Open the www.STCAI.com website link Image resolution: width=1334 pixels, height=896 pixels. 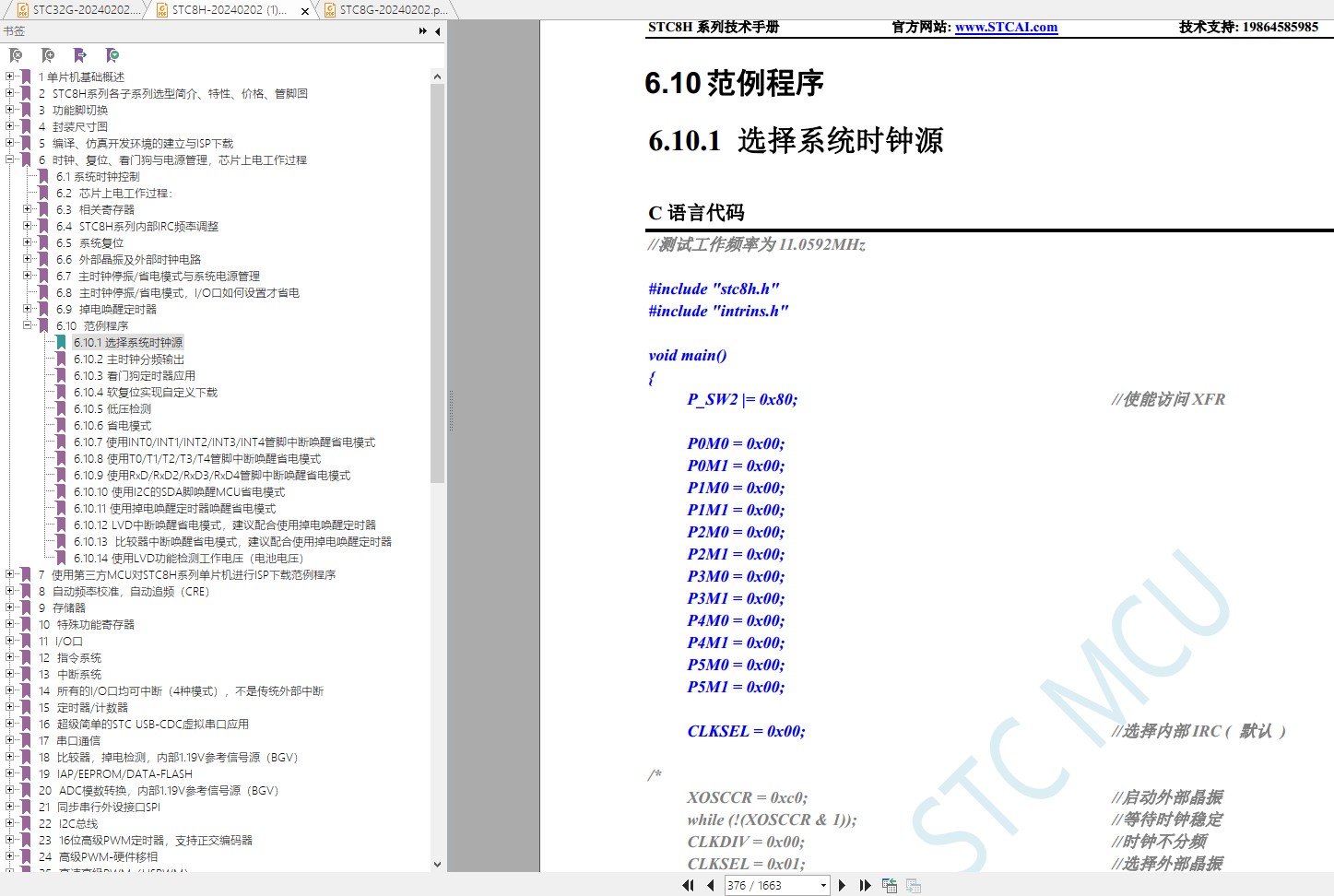tap(1006, 27)
